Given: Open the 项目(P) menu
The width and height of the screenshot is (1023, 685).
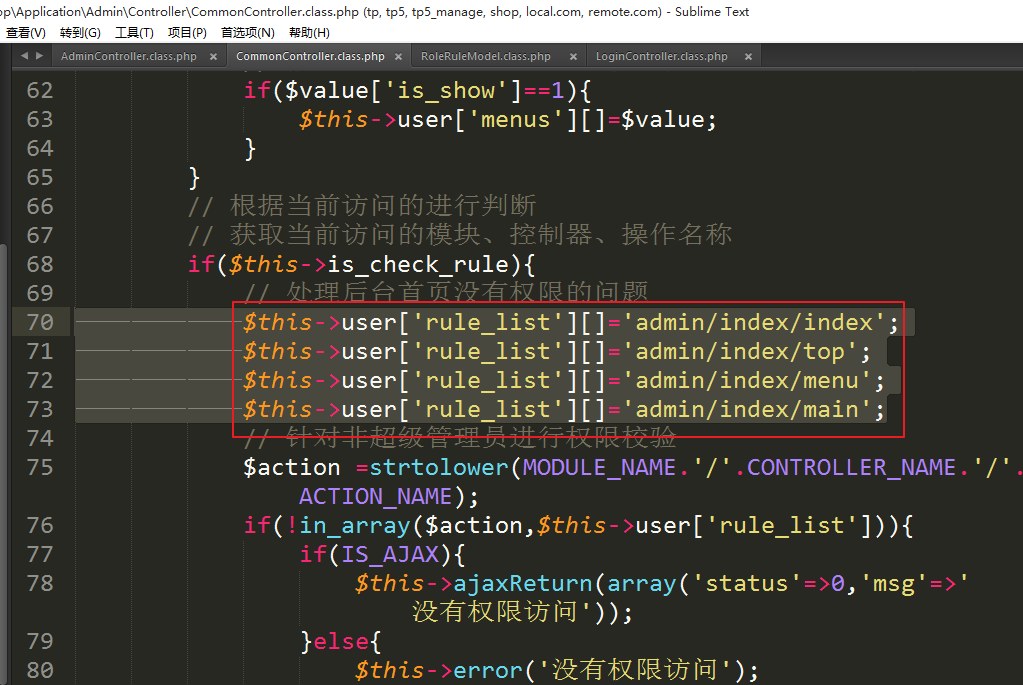Looking at the screenshot, I should (x=187, y=33).
